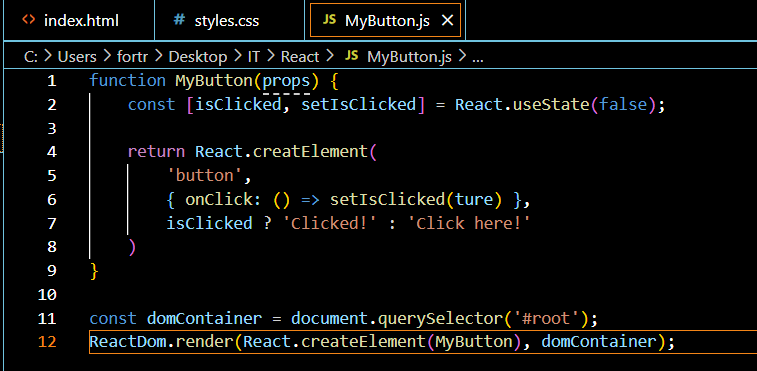Screen dimensions: 757x371
Task: Click misspelled 'creatElement' on line 4
Action: (310, 152)
